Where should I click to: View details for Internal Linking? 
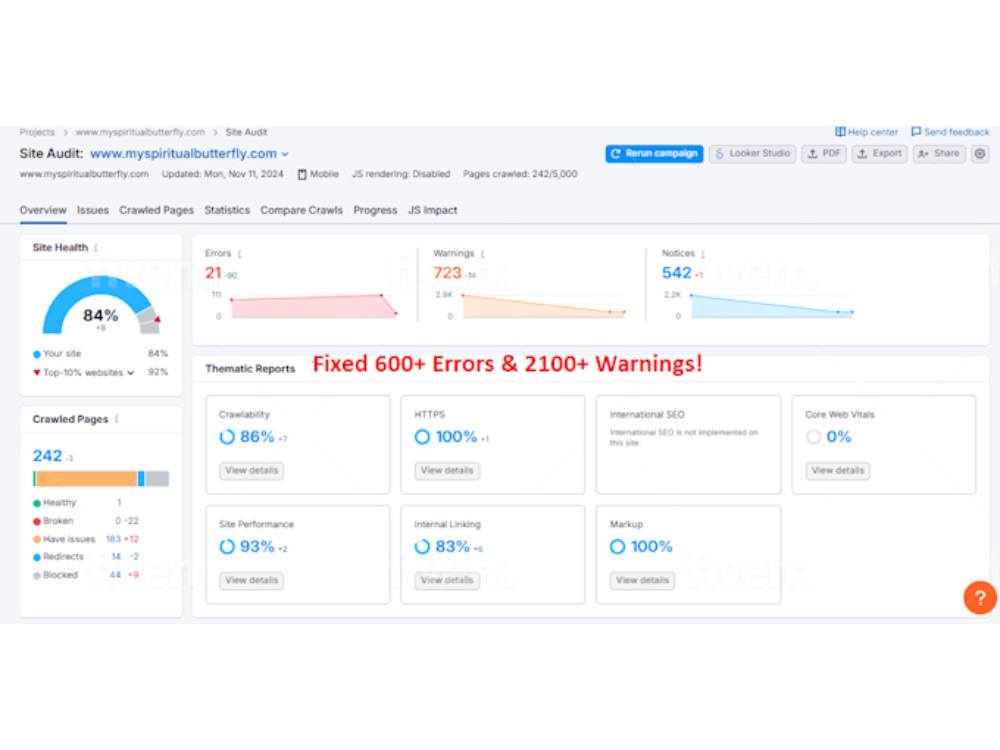point(447,580)
